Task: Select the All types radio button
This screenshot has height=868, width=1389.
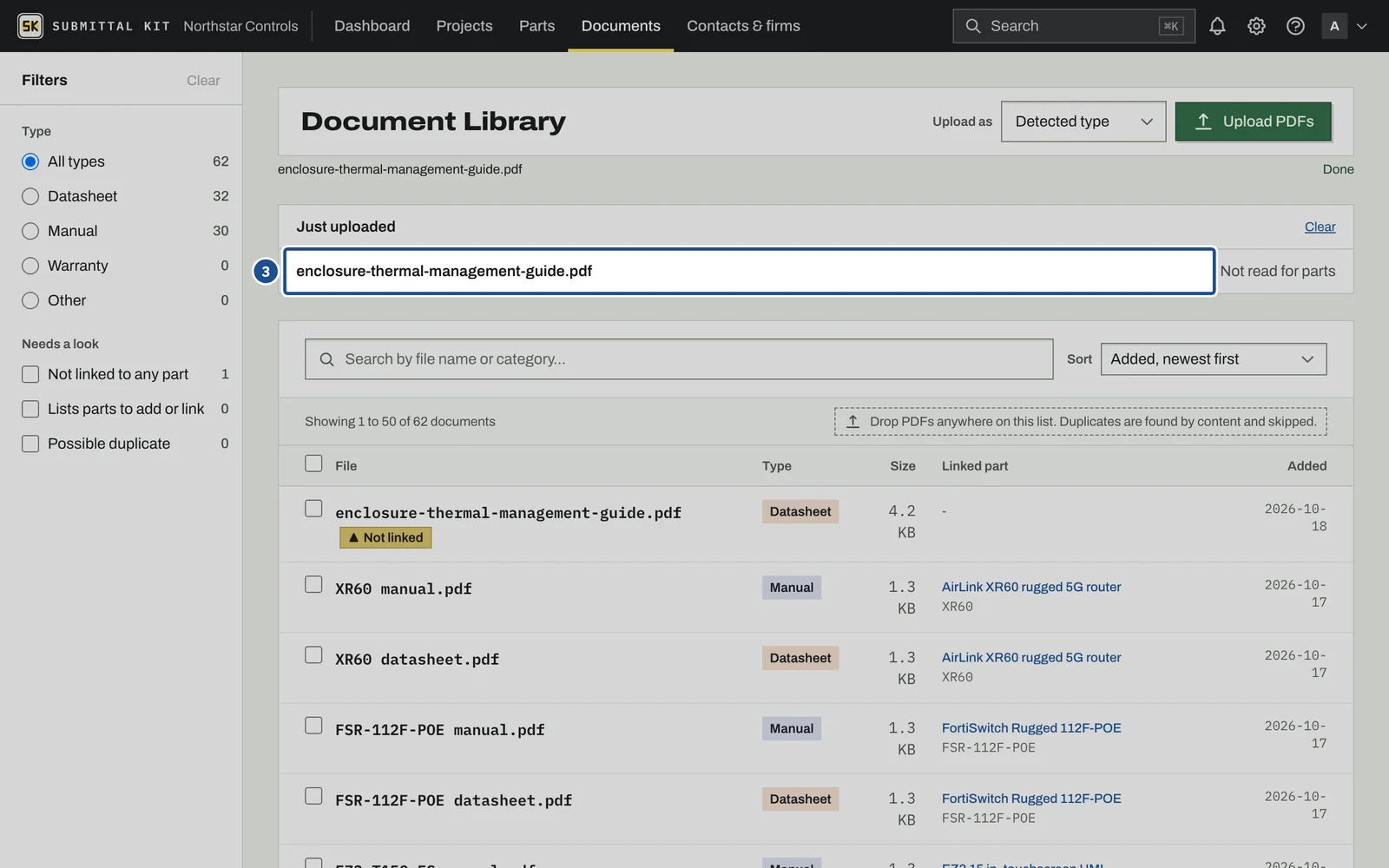Action: pos(30,161)
